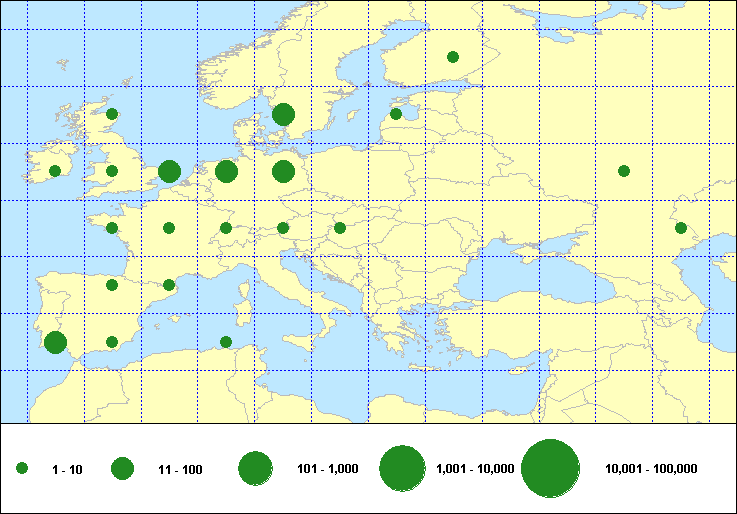Click the green marker over Finland
This screenshot has height=514, width=737.
click(453, 57)
